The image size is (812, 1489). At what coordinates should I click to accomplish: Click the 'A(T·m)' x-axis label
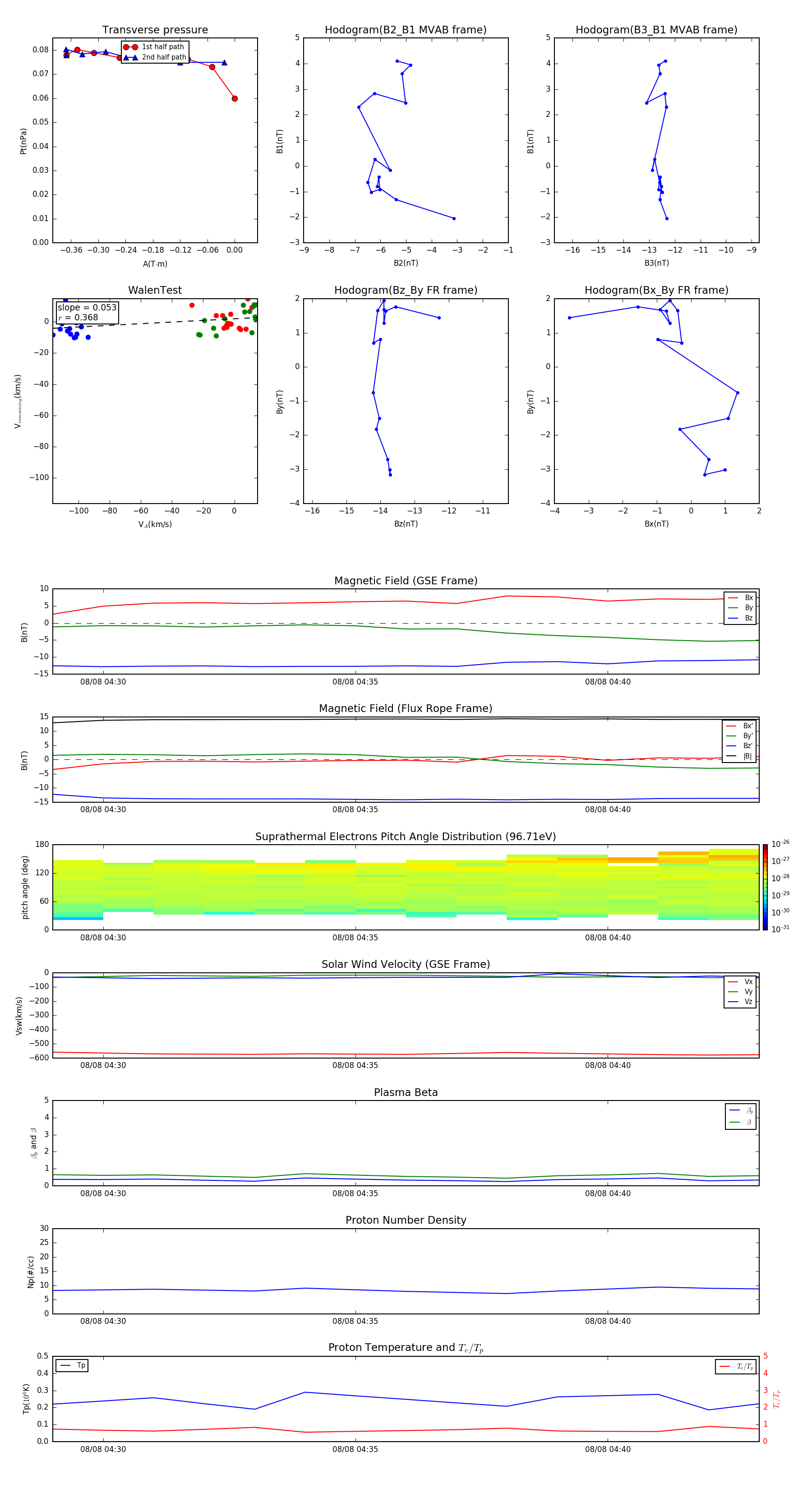(155, 264)
